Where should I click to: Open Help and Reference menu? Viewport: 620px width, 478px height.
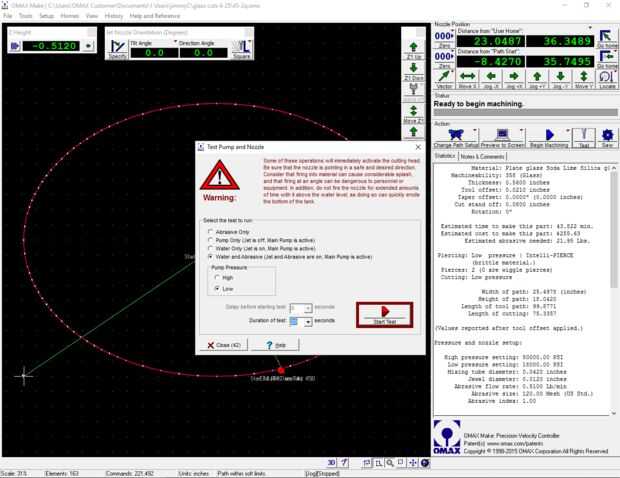pos(155,16)
